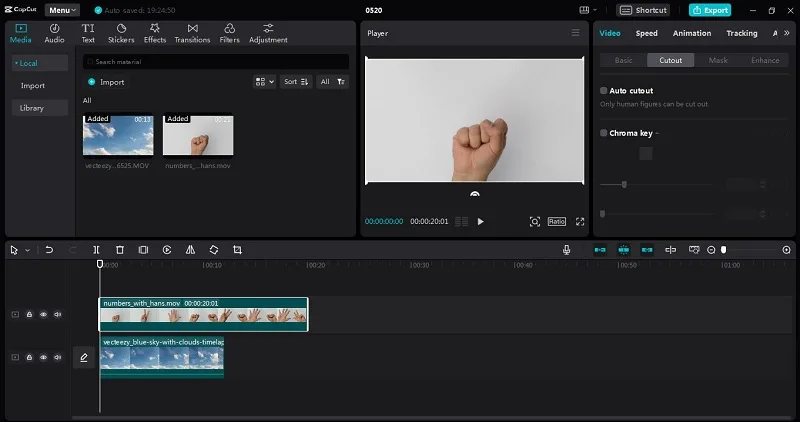Viewport: 800px width, 422px height.
Task: Expand the selection tool dropdown arrow
Action: (28, 250)
